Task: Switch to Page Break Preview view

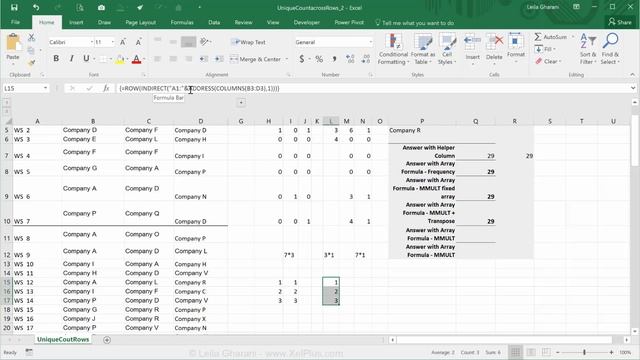Action: [x=546, y=352]
